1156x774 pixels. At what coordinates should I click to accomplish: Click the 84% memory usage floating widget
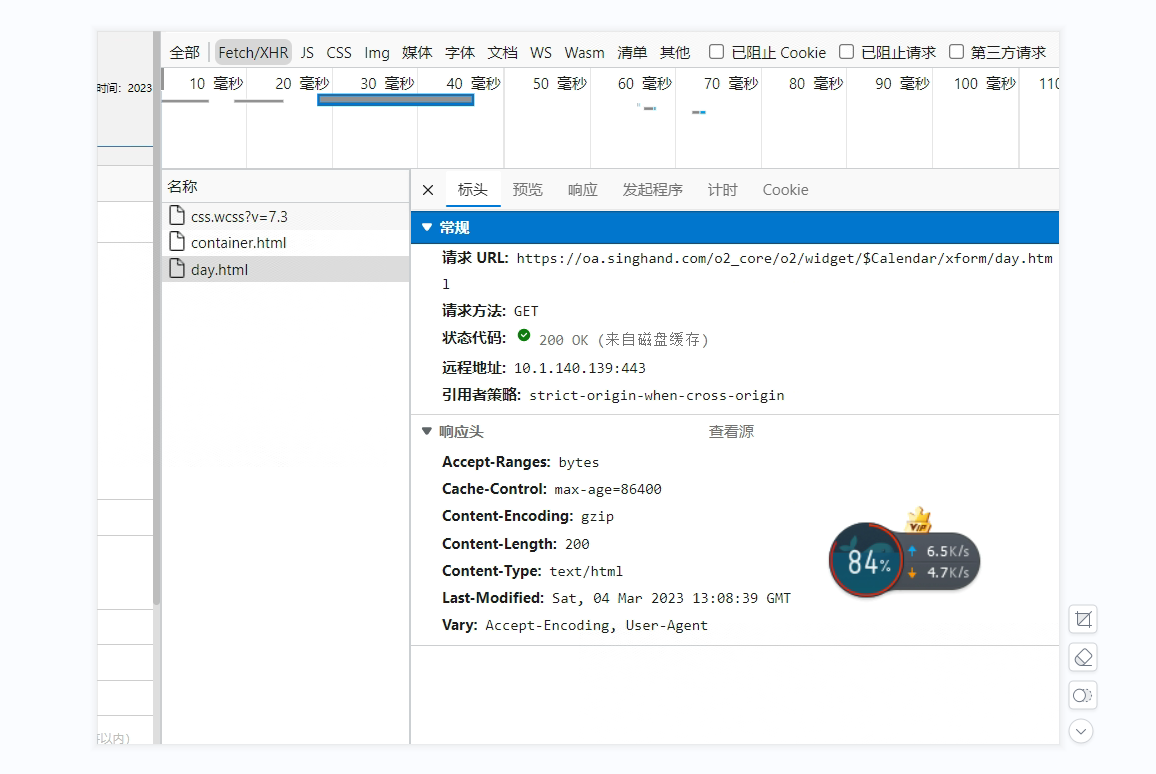click(866, 561)
